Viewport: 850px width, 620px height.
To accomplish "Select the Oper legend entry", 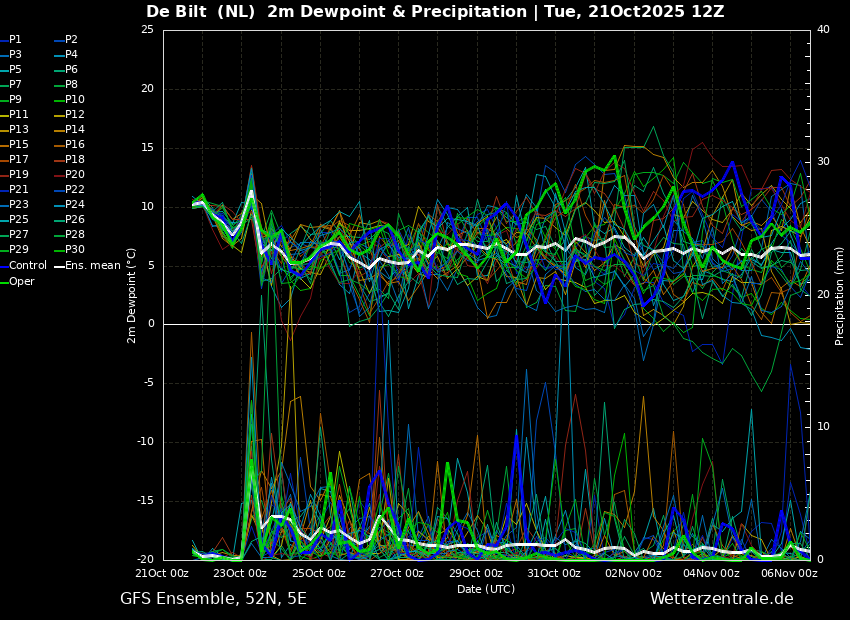I will point(21,282).
